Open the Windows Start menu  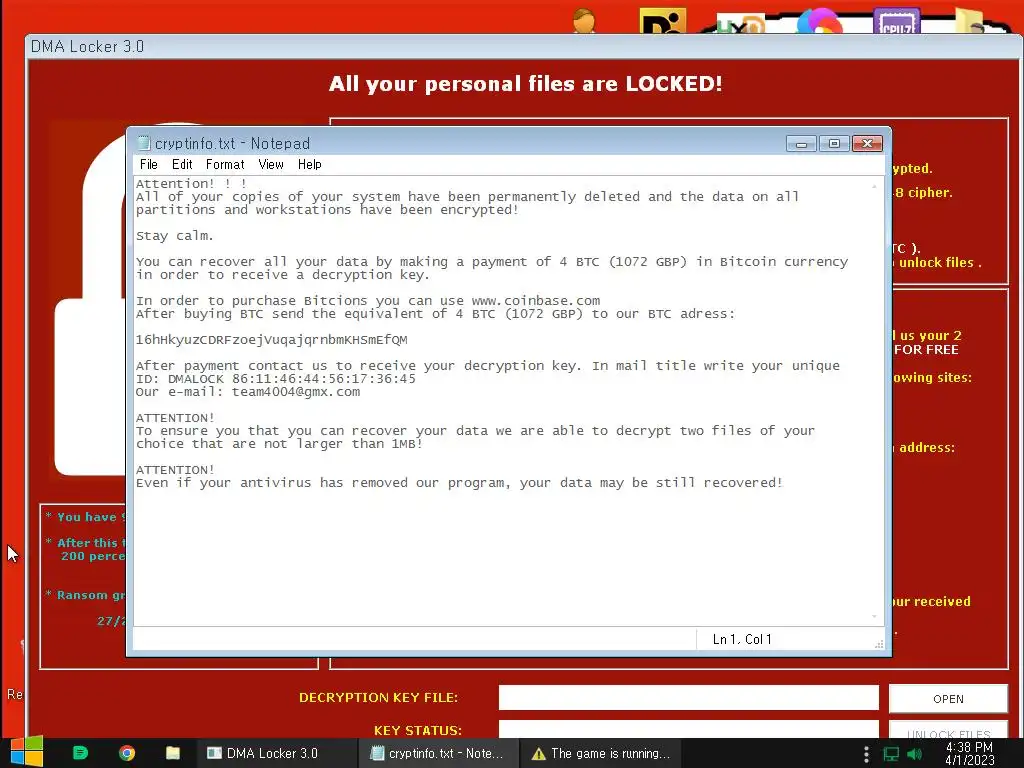27,752
